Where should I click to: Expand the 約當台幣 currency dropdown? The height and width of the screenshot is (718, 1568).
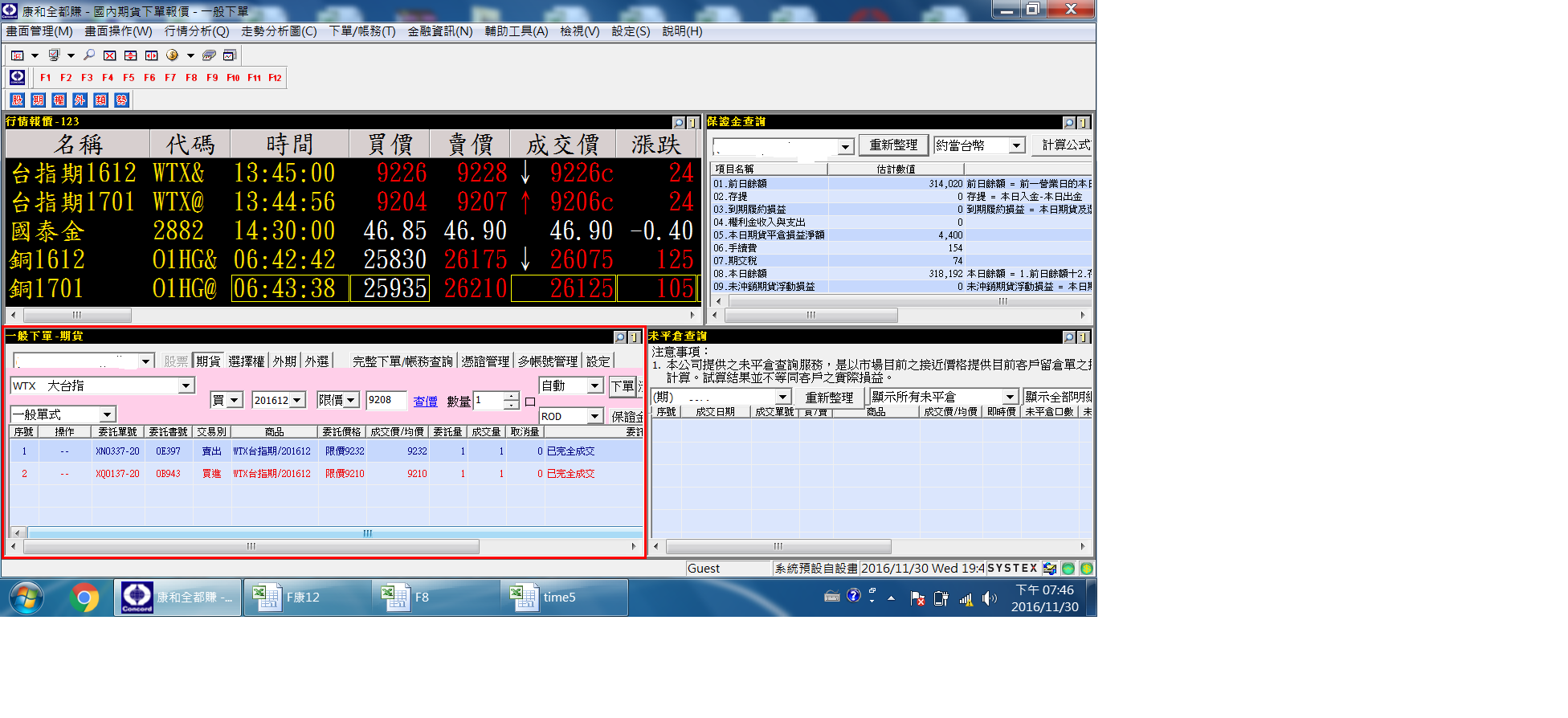[x=1017, y=145]
